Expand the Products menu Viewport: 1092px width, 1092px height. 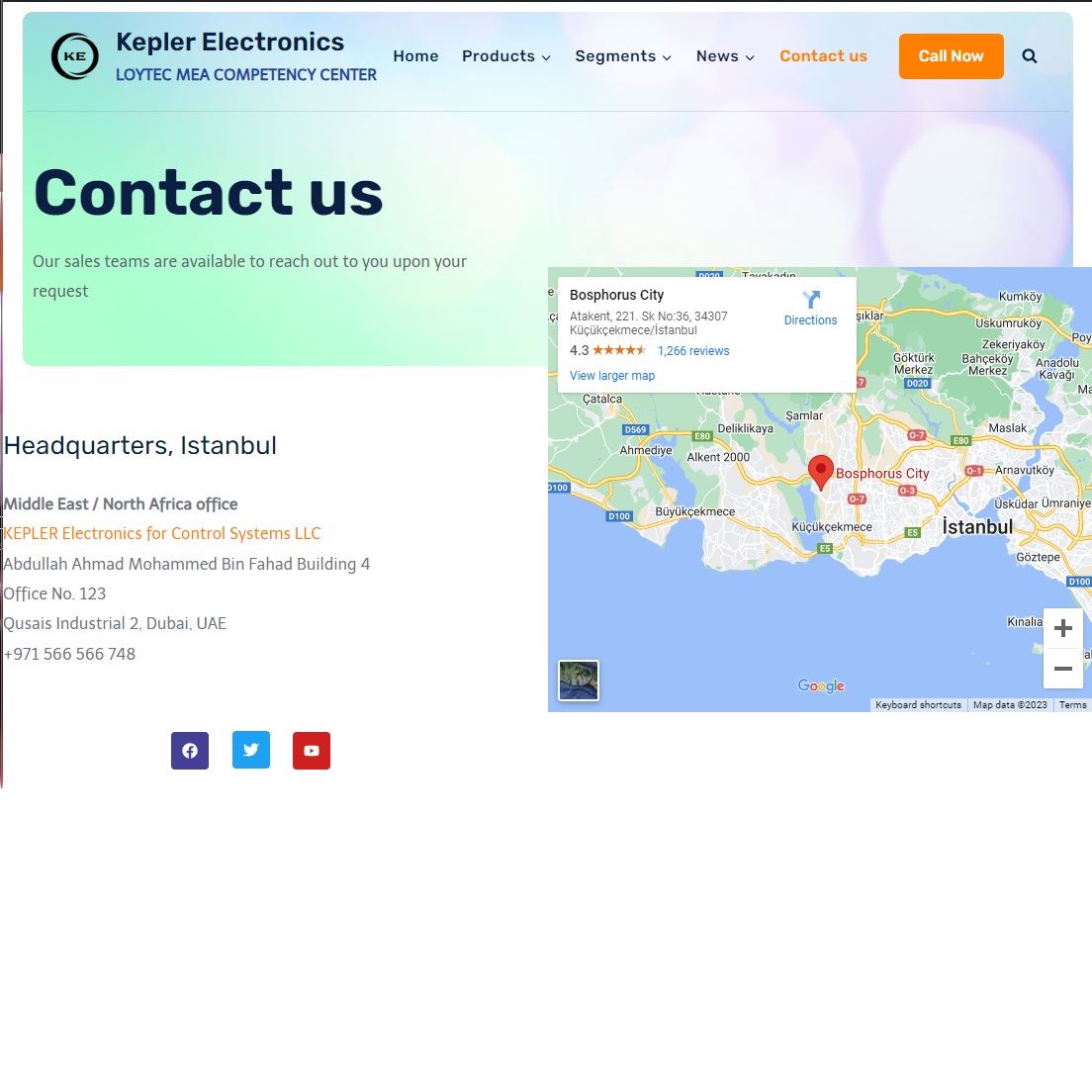click(506, 56)
